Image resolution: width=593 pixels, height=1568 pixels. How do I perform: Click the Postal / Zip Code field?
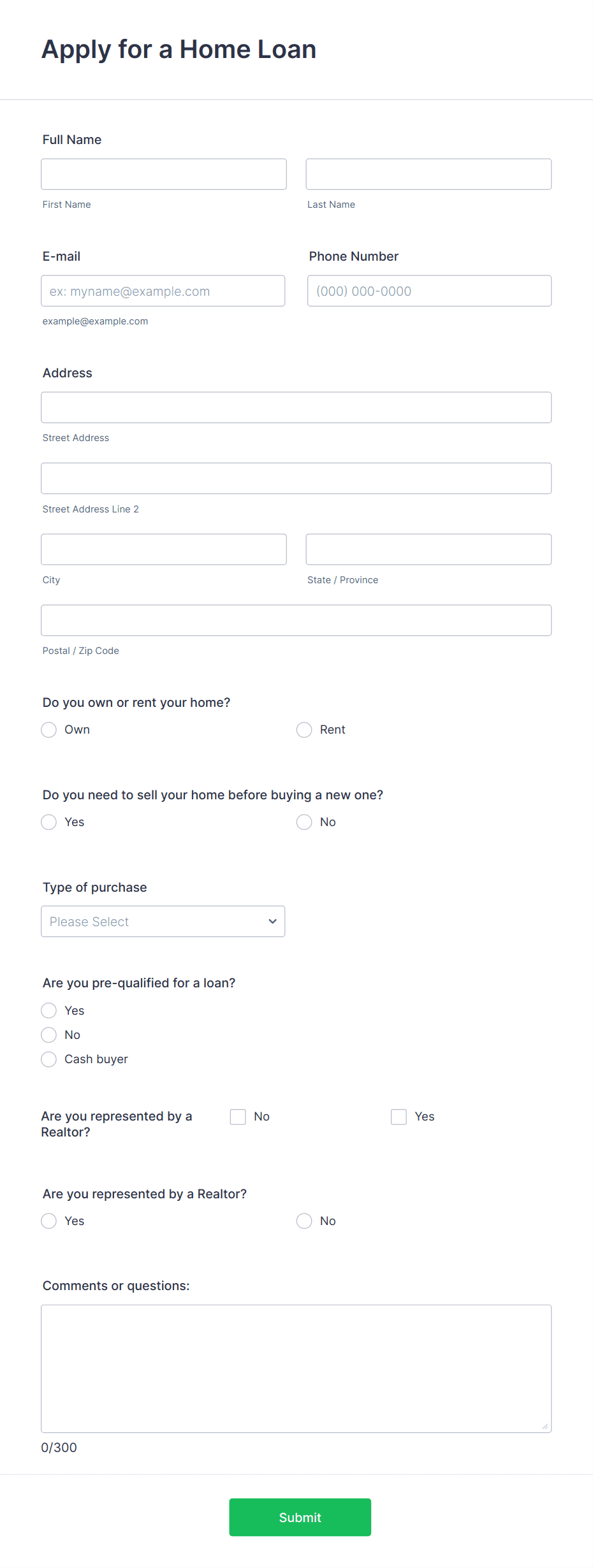tap(296, 620)
